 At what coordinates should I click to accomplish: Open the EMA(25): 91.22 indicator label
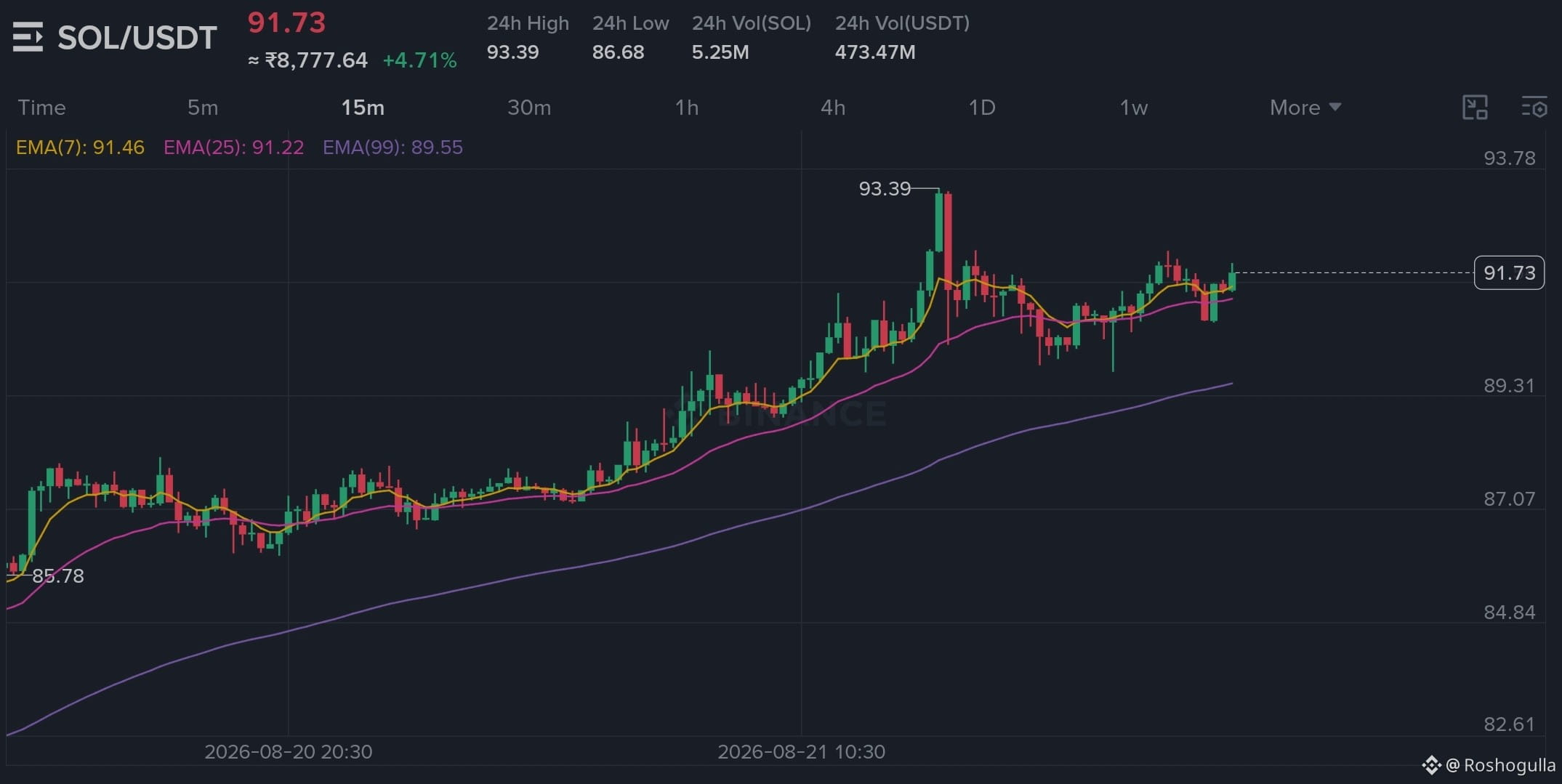click(x=233, y=147)
